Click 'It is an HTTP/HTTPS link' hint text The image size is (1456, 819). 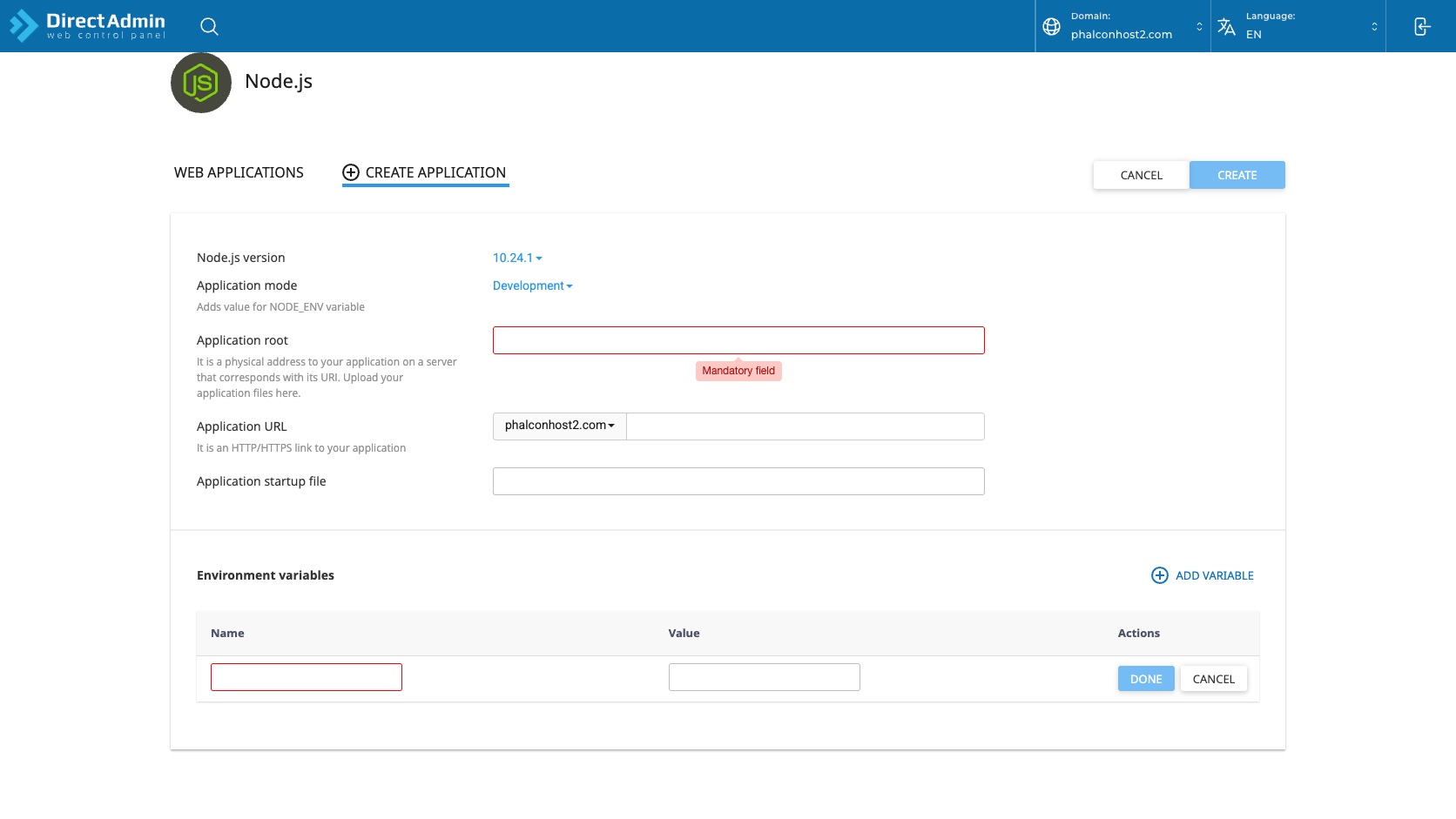point(301,448)
